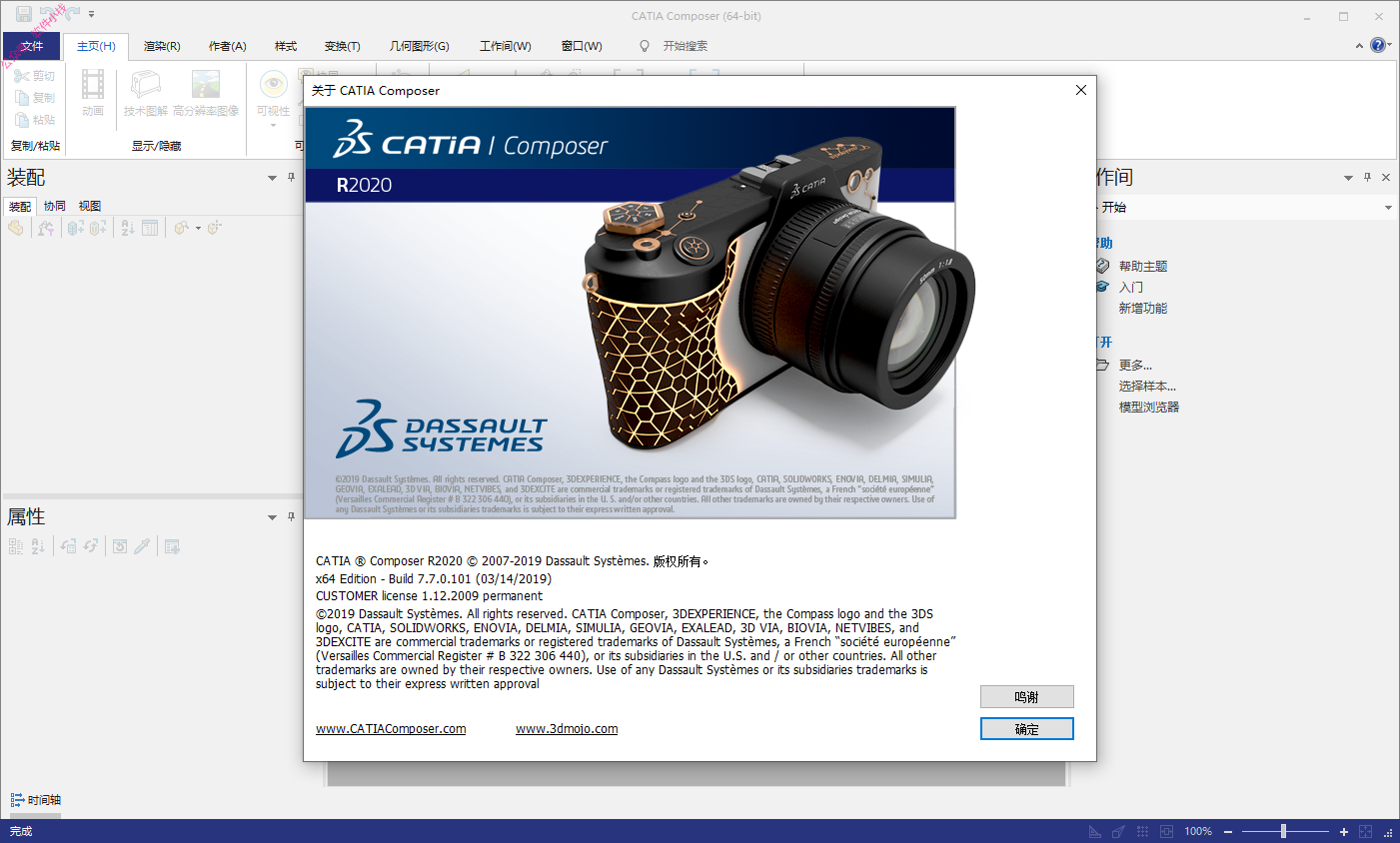Open the 样式 ribbon tab
The image size is (1400, 843).
pyautogui.click(x=286, y=46)
